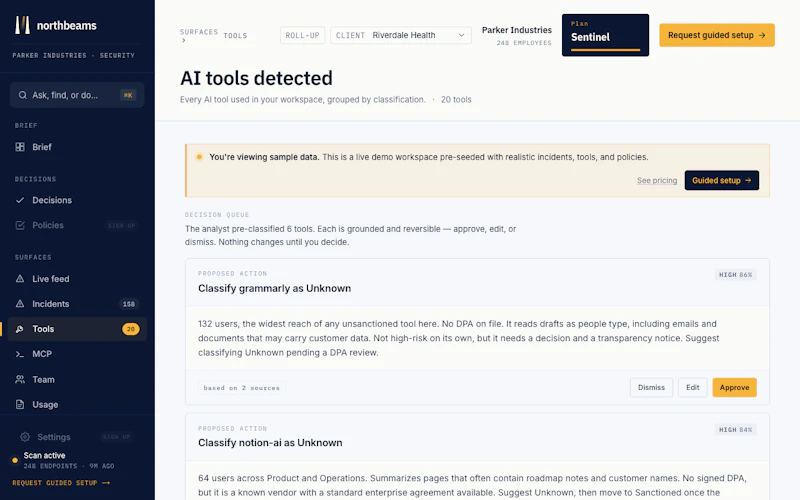Click the Live feed triangle icon
This screenshot has height=500, width=800.
point(20,279)
